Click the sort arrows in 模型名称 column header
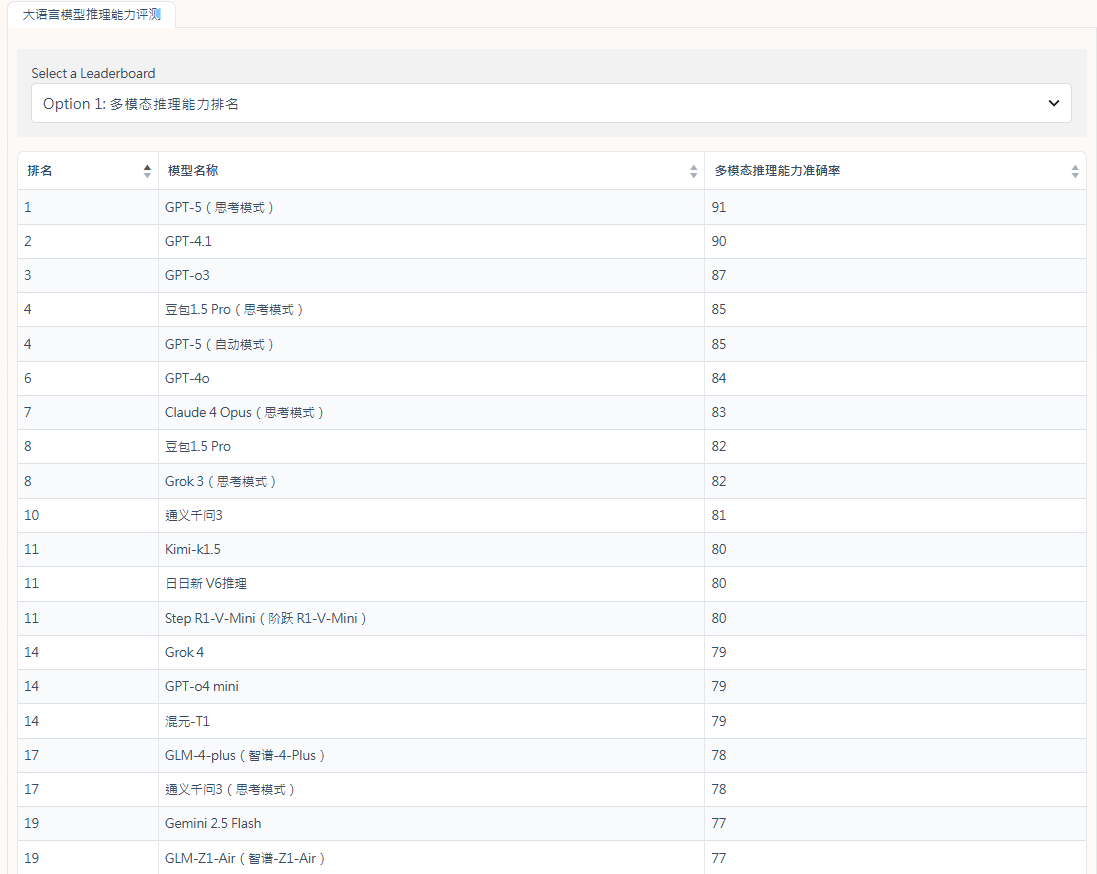Screen dimensions: 1097x874 tap(694, 171)
